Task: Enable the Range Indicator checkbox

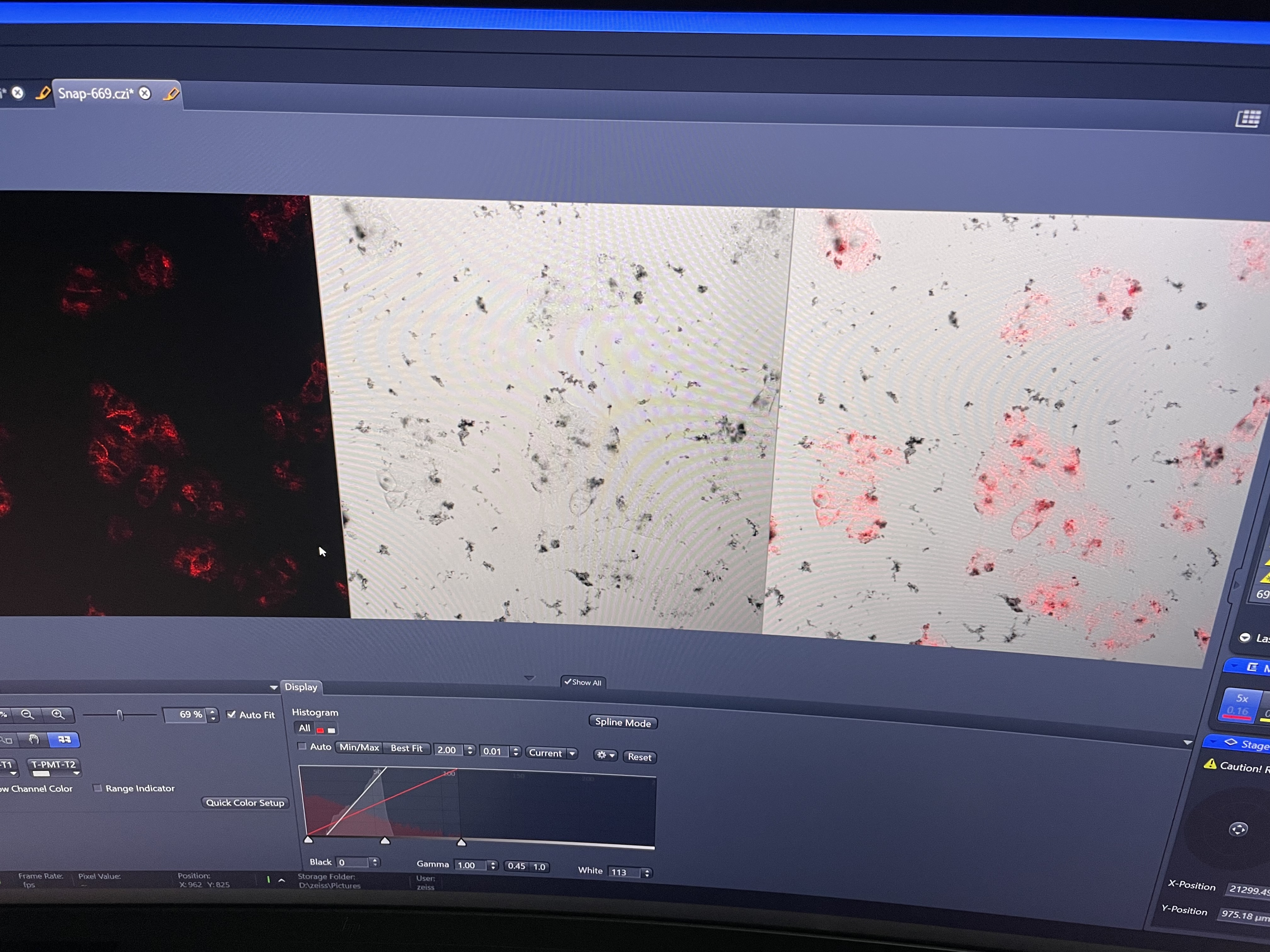Action: coord(98,788)
